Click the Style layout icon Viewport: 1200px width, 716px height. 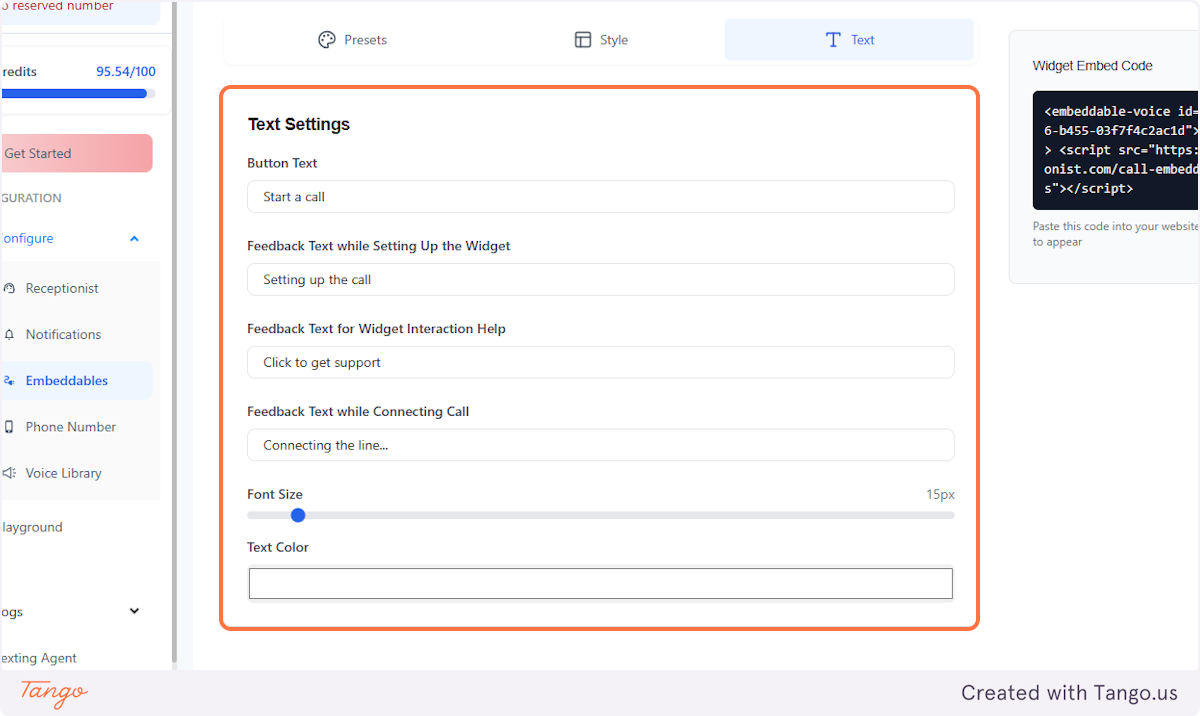[583, 39]
